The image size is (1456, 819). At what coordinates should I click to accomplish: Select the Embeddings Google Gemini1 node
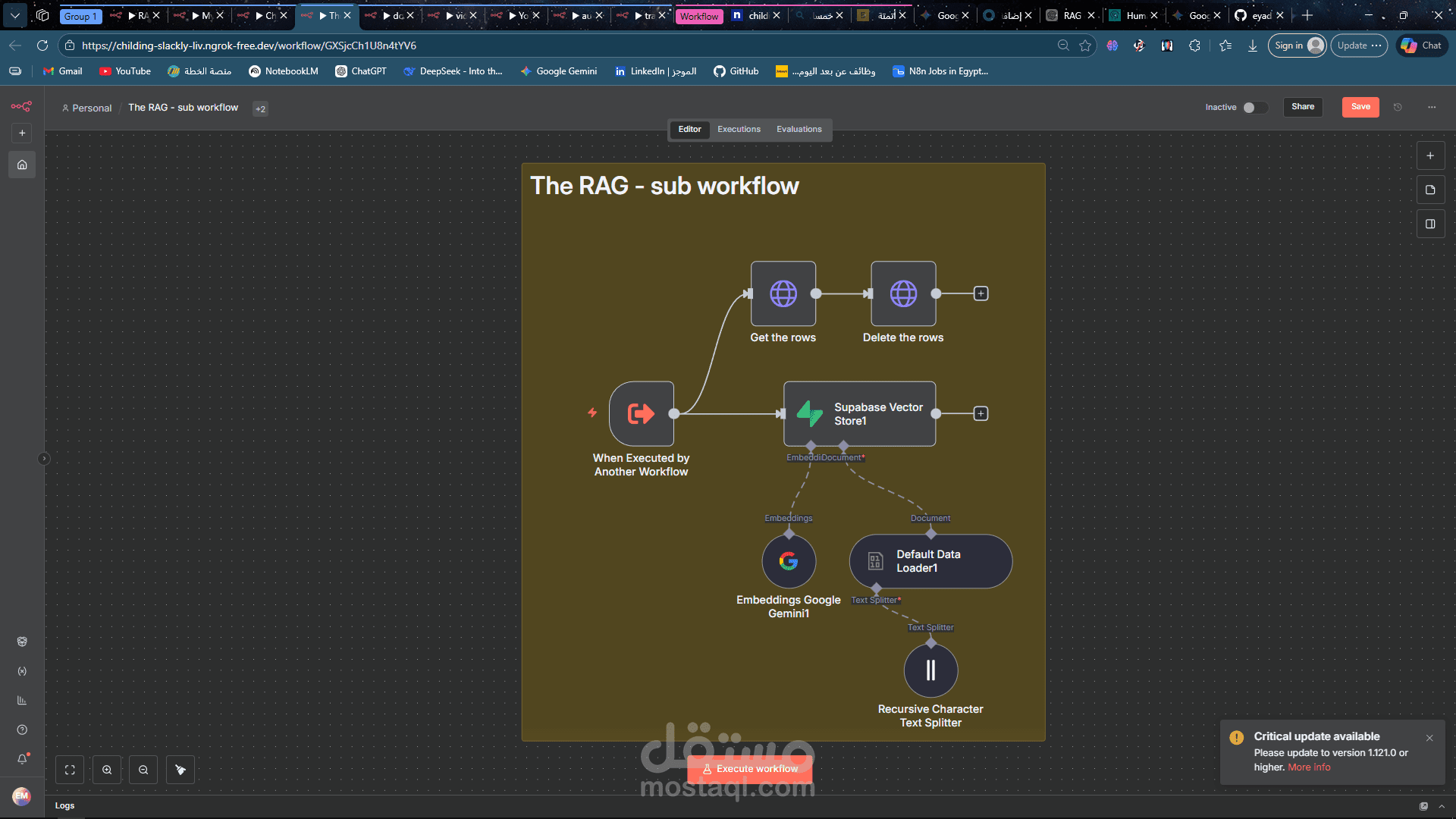pos(789,561)
